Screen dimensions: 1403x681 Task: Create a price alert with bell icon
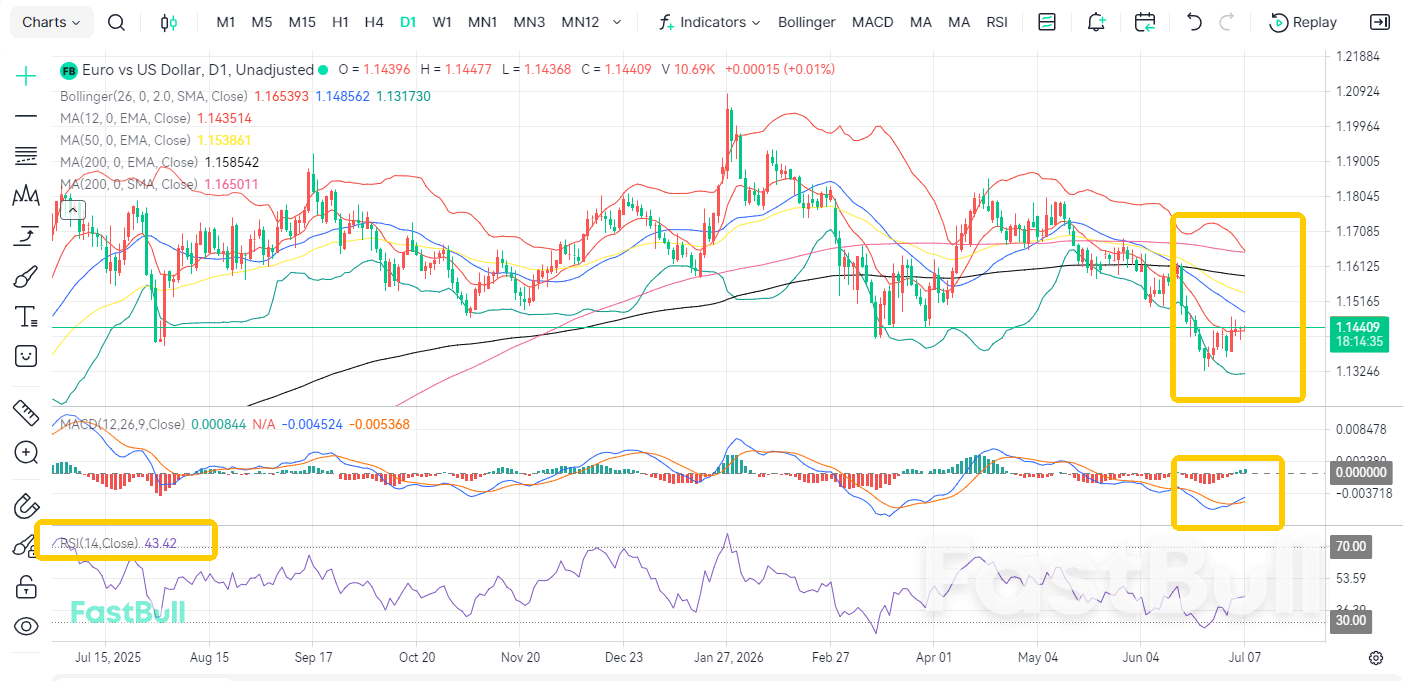(x=1097, y=22)
